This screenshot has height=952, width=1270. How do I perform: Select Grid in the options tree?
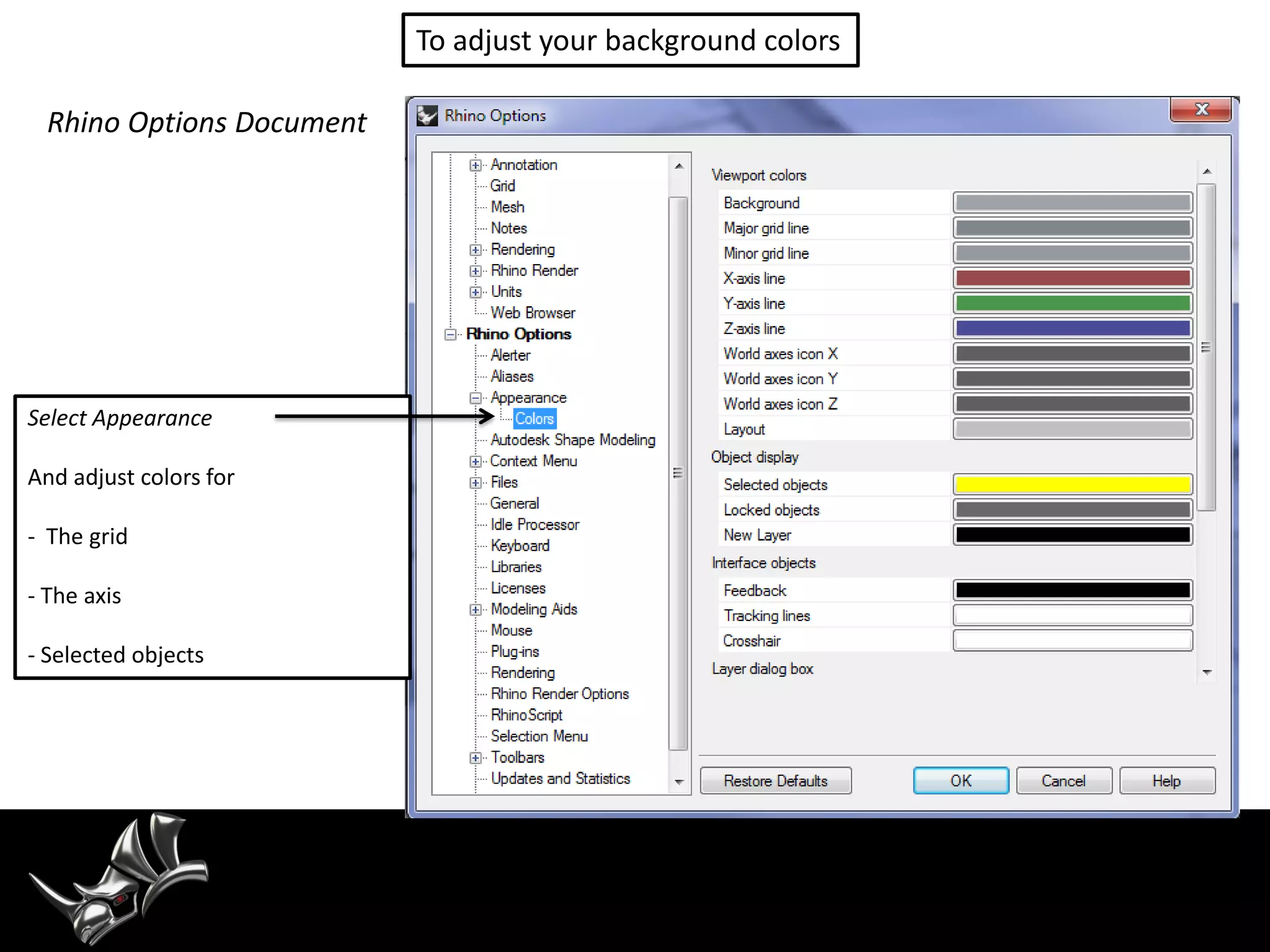(502, 186)
